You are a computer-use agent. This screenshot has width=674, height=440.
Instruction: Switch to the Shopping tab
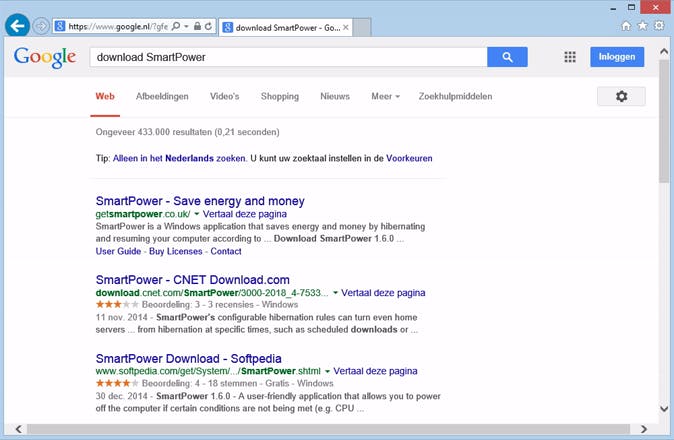[x=280, y=96]
